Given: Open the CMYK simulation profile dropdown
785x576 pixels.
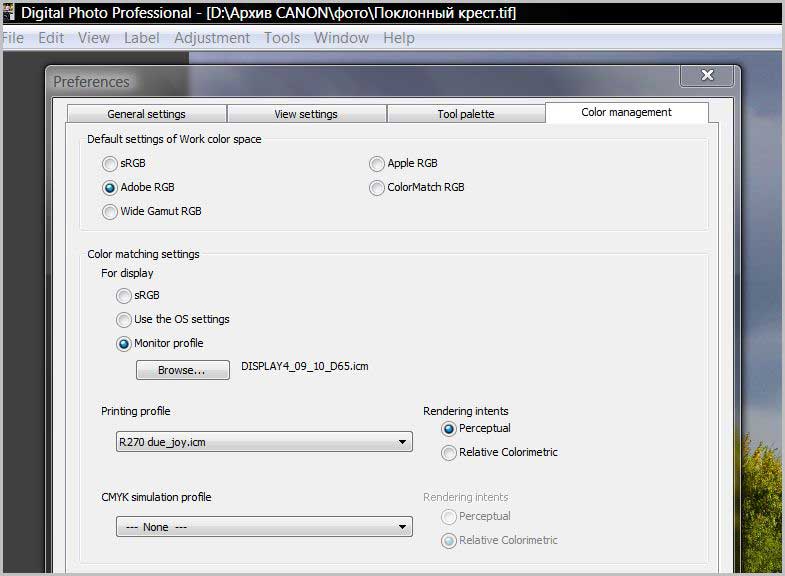Looking at the screenshot, I should point(264,527).
